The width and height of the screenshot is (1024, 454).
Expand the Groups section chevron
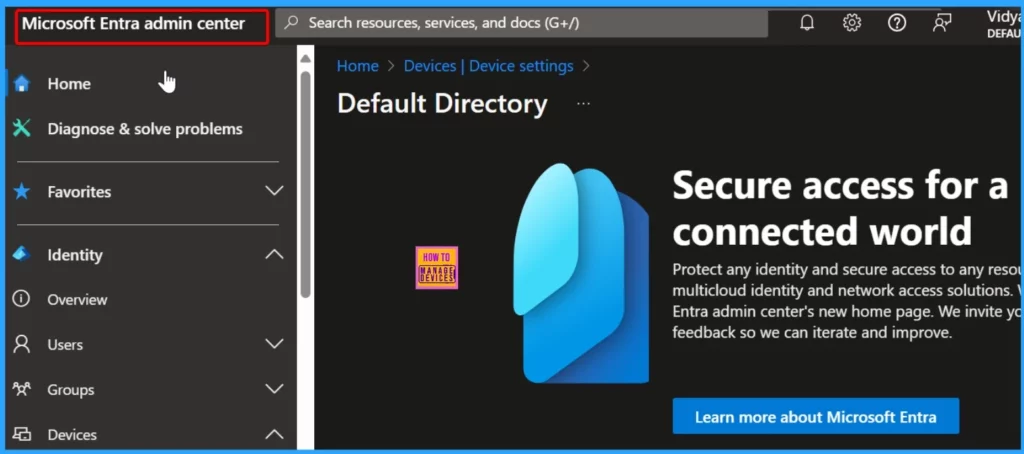pyautogui.click(x=274, y=389)
